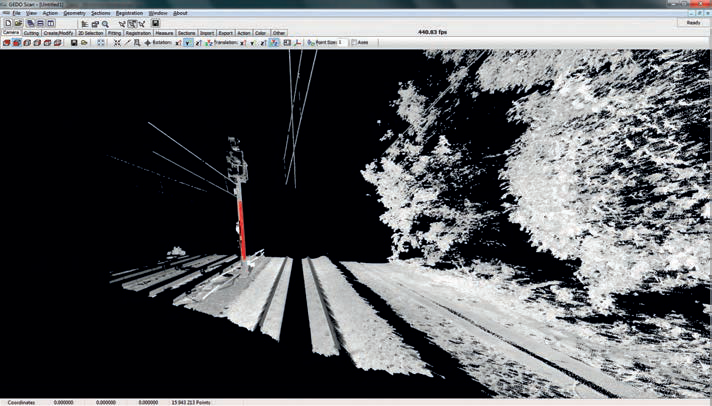
Task: Toggle the X rotation axis button
Action: pyautogui.click(x=178, y=43)
